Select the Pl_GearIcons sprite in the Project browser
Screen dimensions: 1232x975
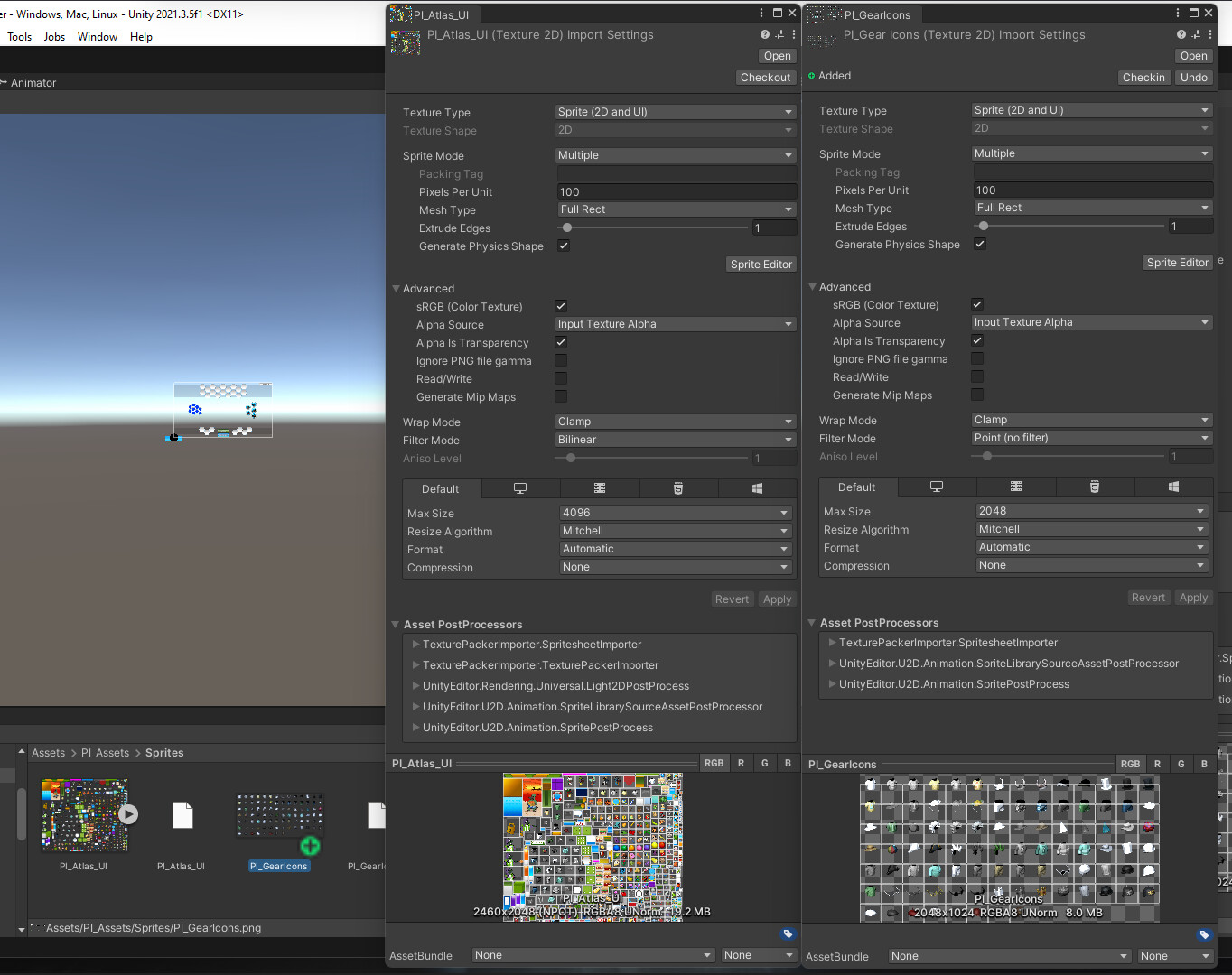tap(278, 813)
